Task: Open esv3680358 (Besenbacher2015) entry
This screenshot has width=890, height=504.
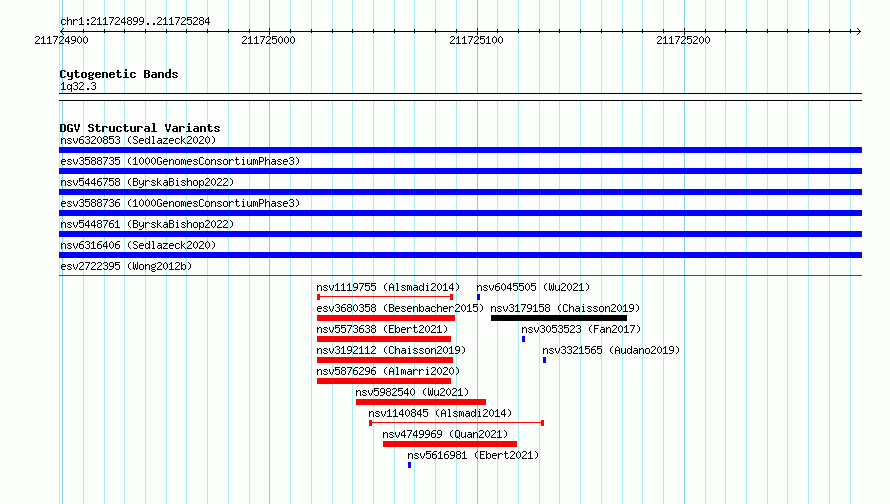Action: click(x=400, y=308)
